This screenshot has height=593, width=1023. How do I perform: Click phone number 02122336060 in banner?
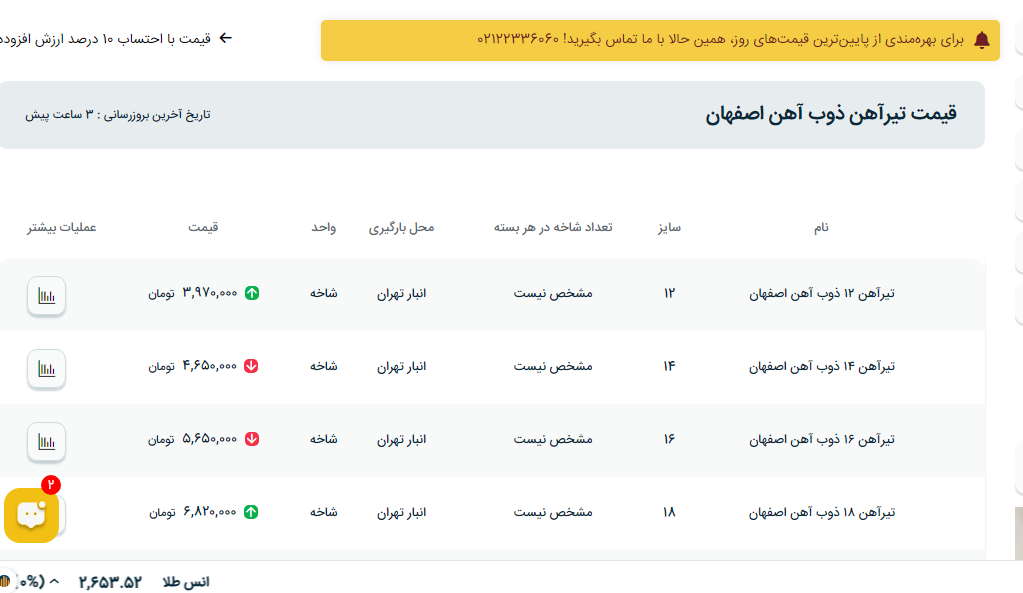pyautogui.click(x=517, y=40)
